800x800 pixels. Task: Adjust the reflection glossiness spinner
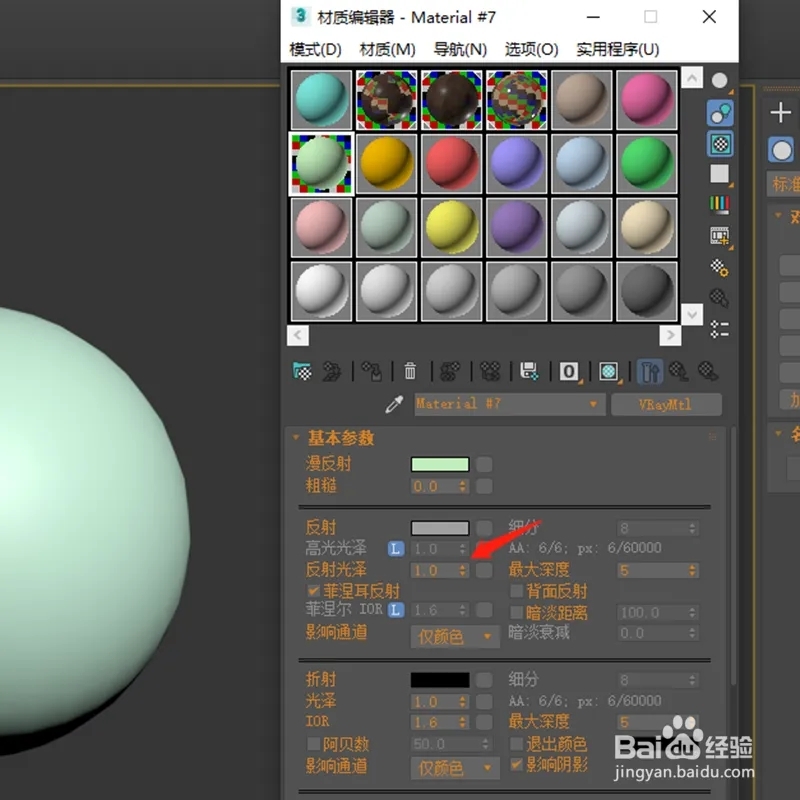tap(463, 570)
